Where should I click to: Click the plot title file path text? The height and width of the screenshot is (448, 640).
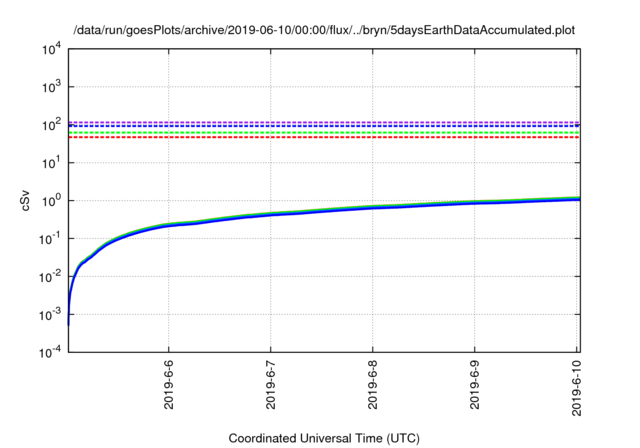[324, 30]
